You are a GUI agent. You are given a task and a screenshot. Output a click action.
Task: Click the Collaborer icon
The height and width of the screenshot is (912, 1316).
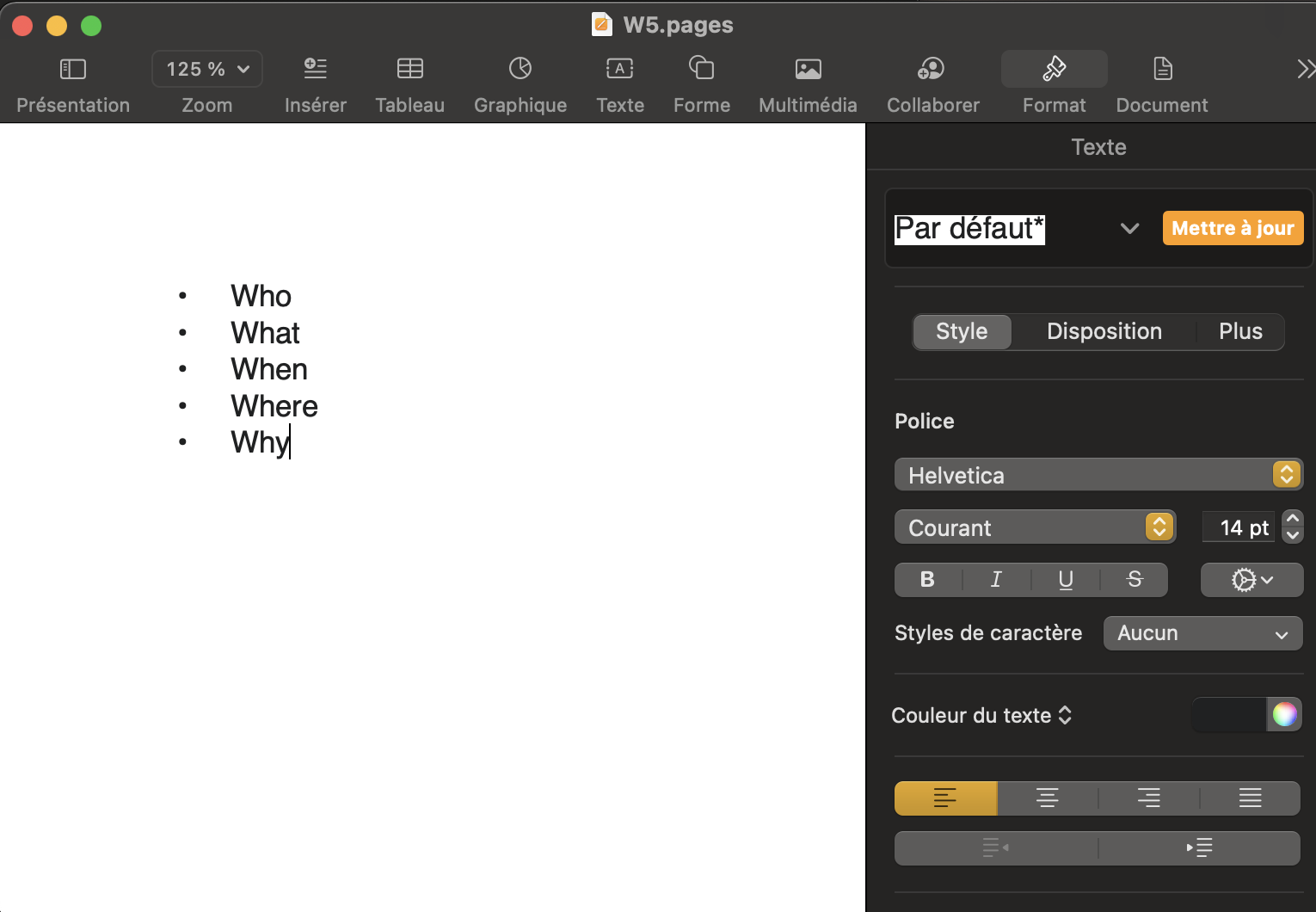tap(932, 69)
